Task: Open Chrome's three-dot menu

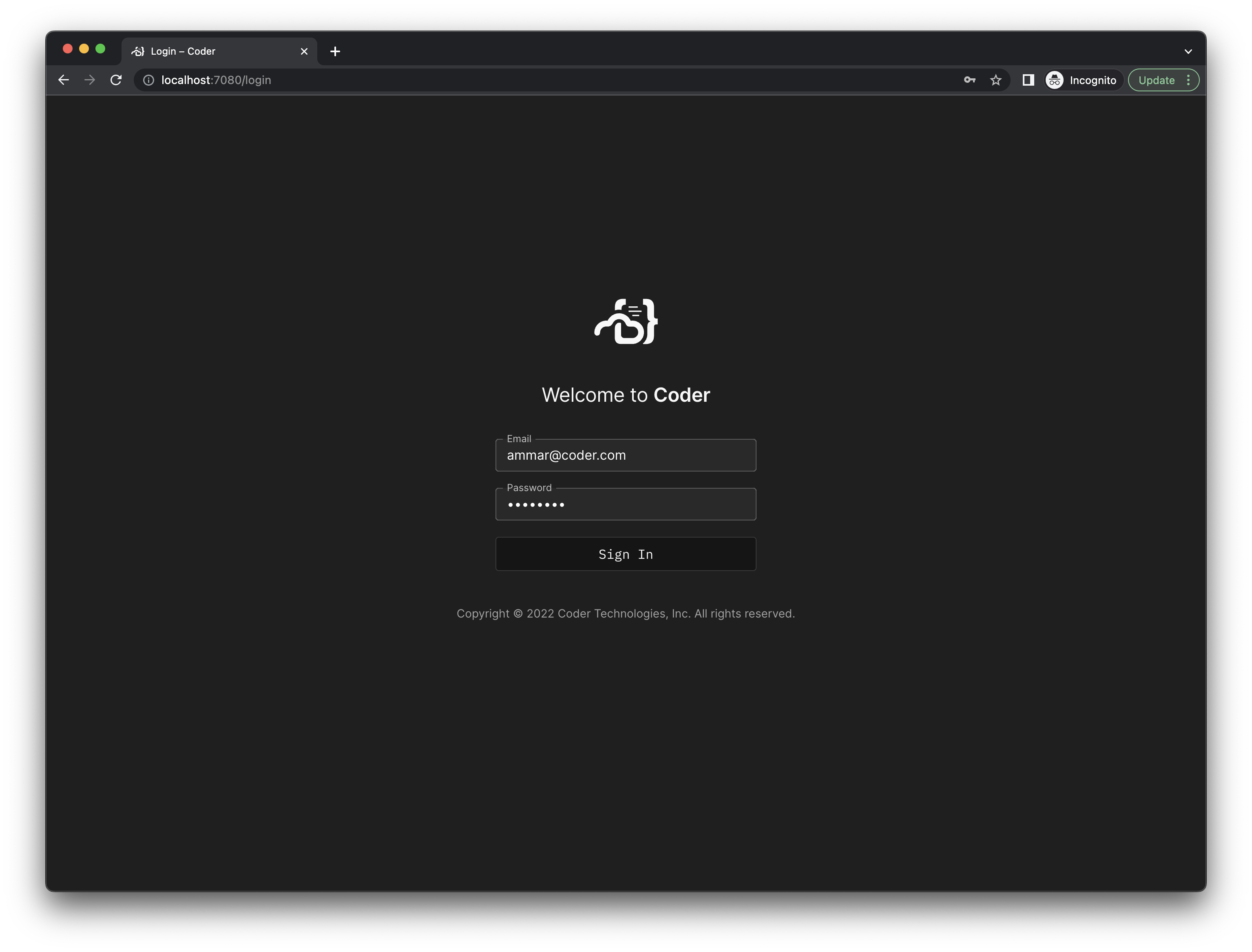Action: (x=1188, y=80)
